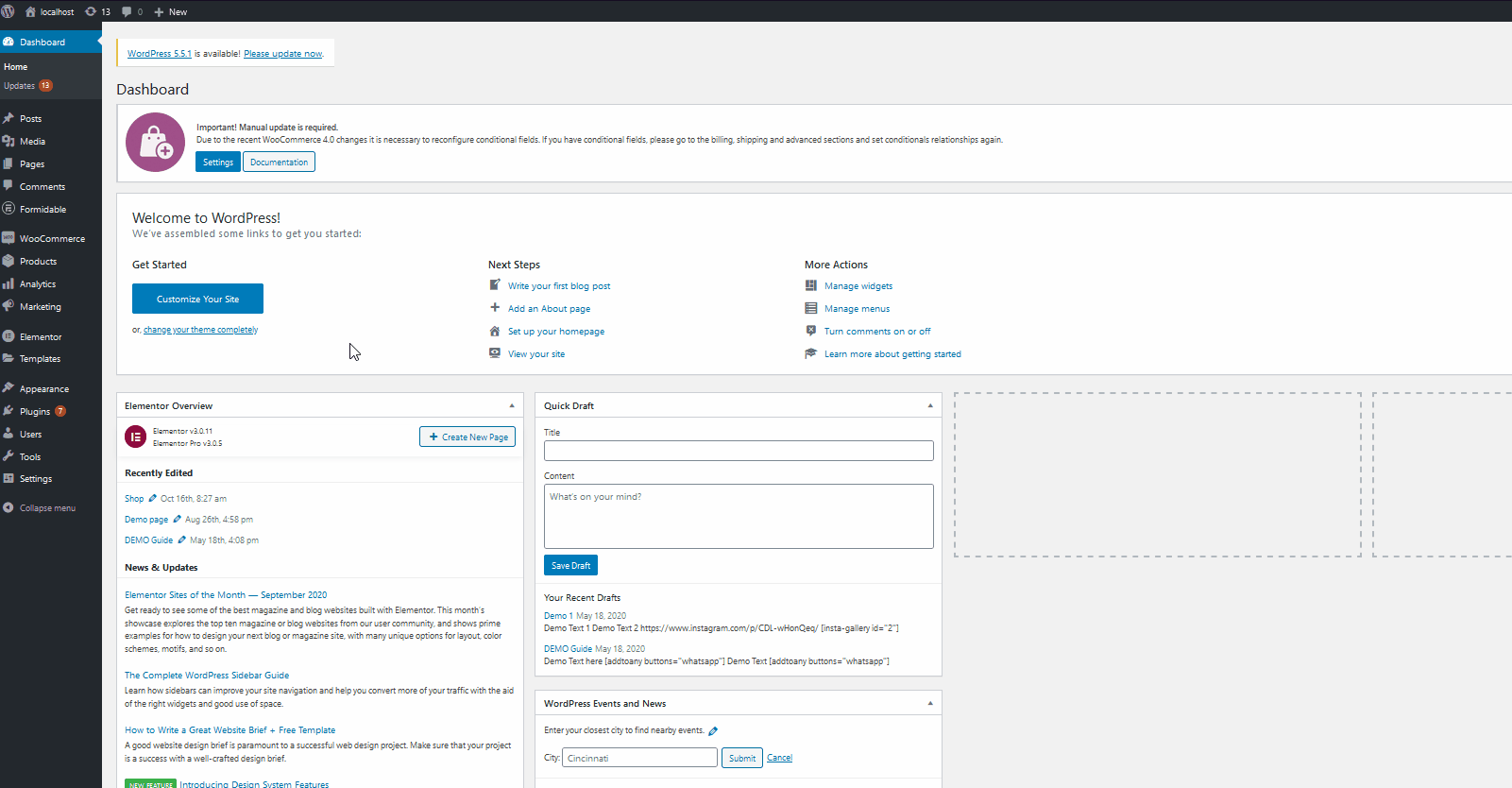Click the Documentation button
The width and height of the screenshot is (1512, 788).
[x=279, y=162]
